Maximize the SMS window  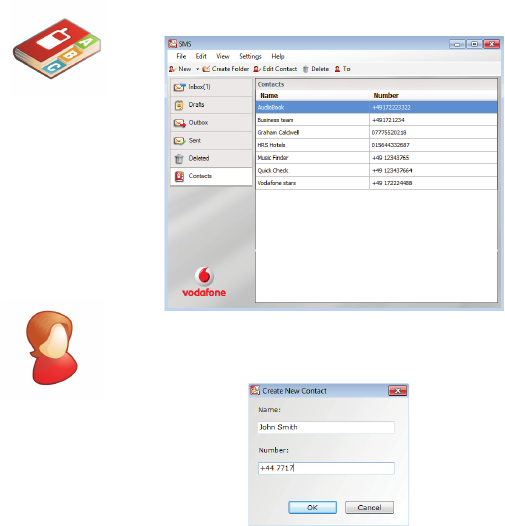[x=474, y=44]
